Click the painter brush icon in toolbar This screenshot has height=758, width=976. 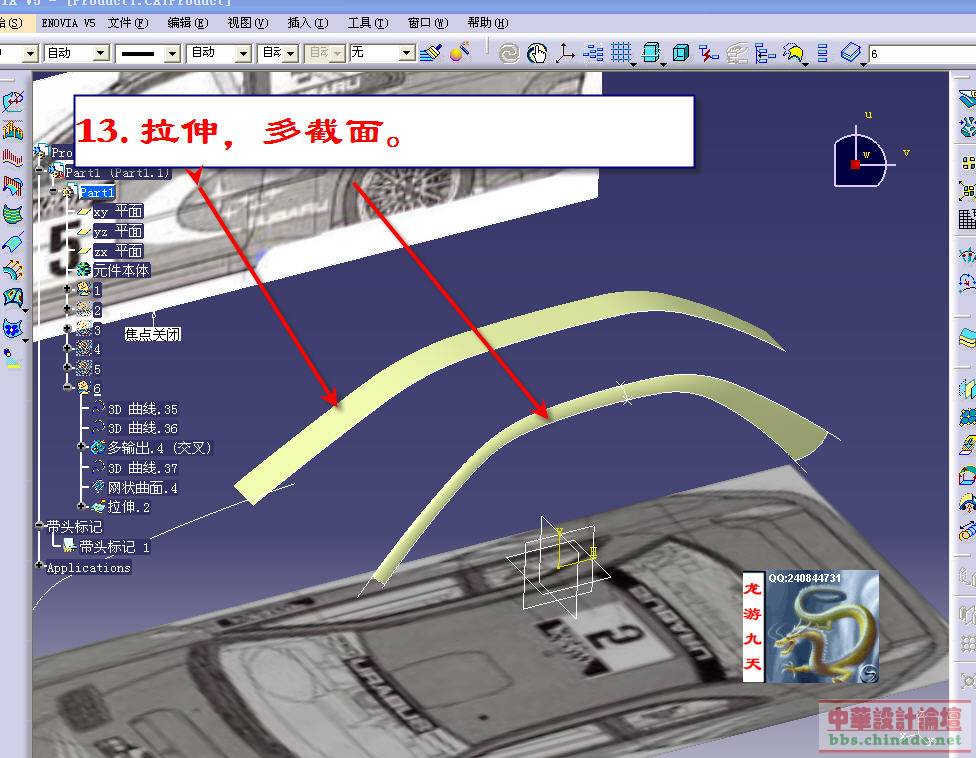tap(431, 53)
